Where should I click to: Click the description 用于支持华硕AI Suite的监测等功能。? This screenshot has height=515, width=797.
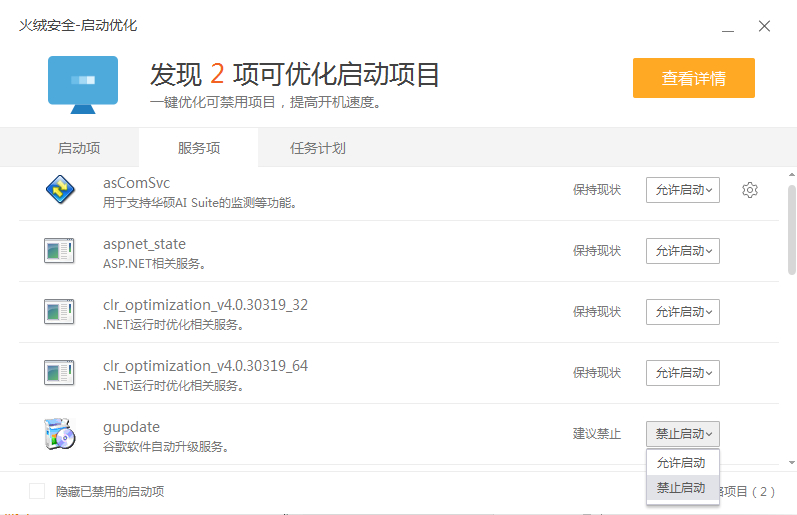click(x=200, y=203)
